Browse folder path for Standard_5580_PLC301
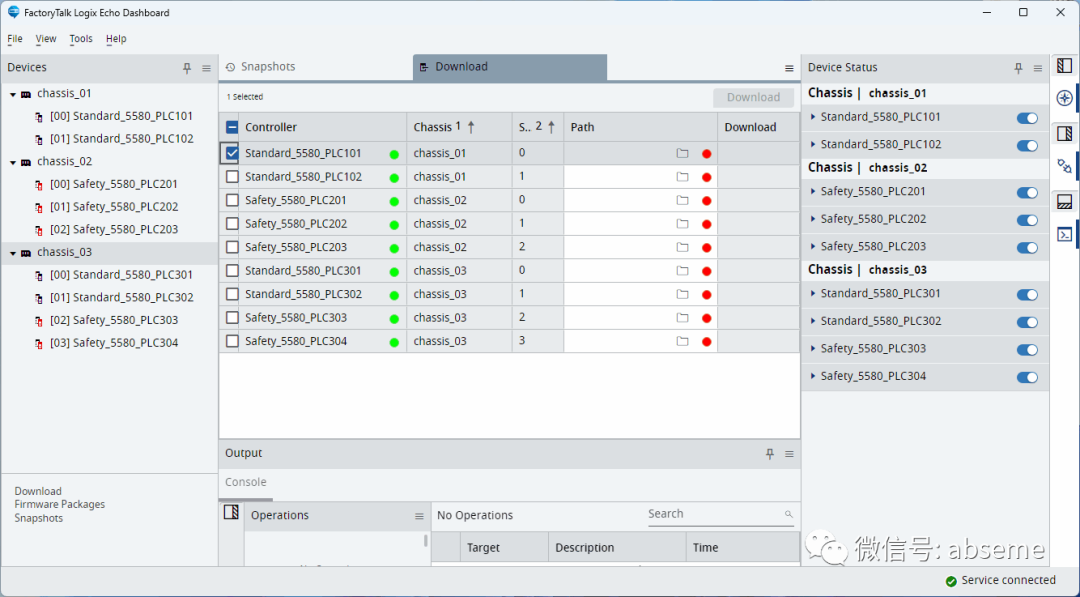 pos(683,271)
